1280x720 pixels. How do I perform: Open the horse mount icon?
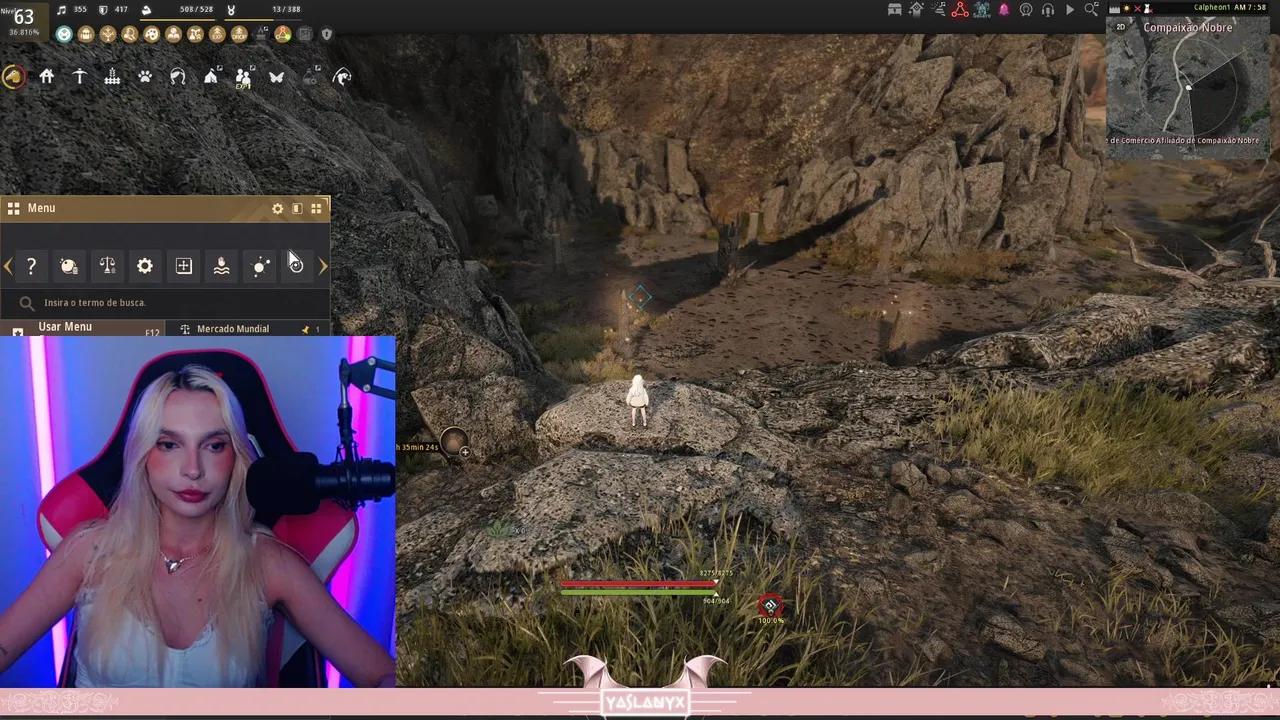[x=13, y=77]
